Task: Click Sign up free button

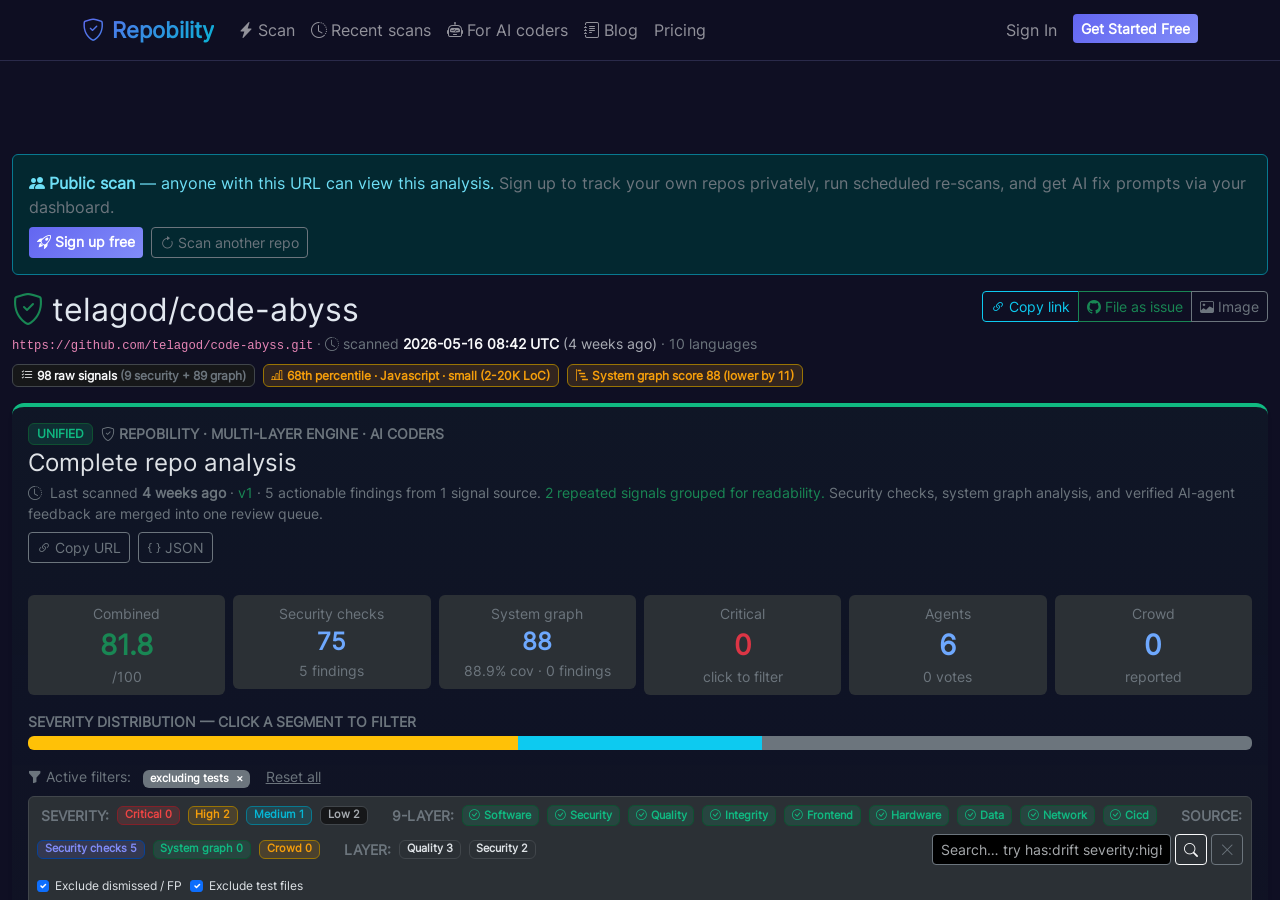Action: (x=86, y=242)
